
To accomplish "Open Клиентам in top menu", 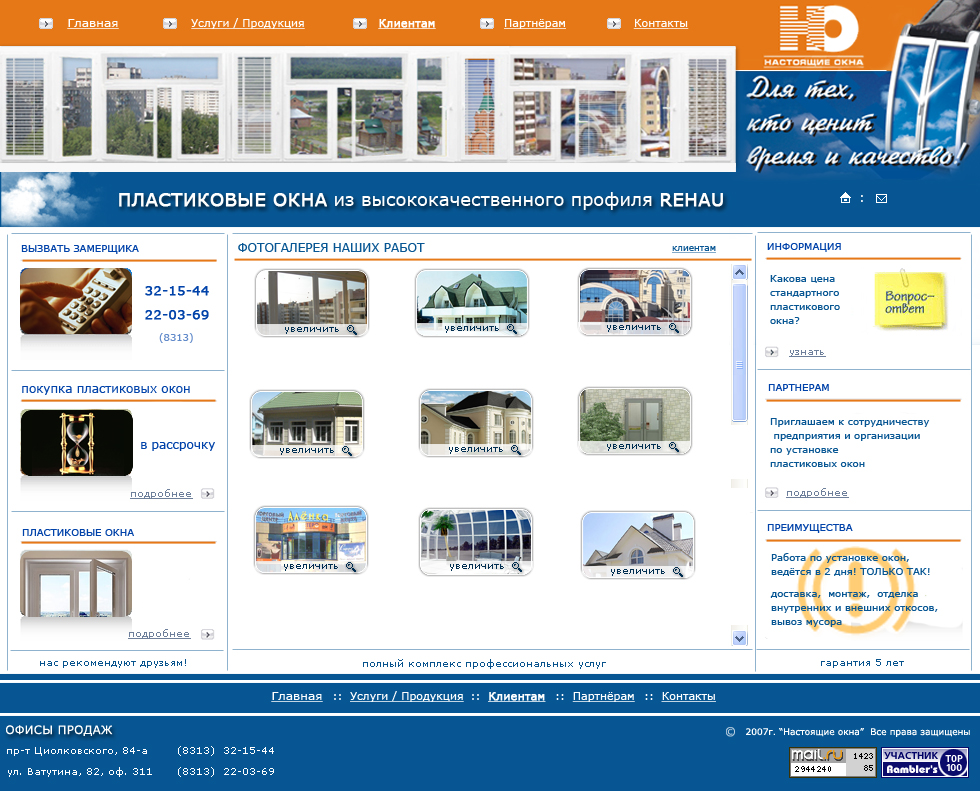I will tap(407, 24).
